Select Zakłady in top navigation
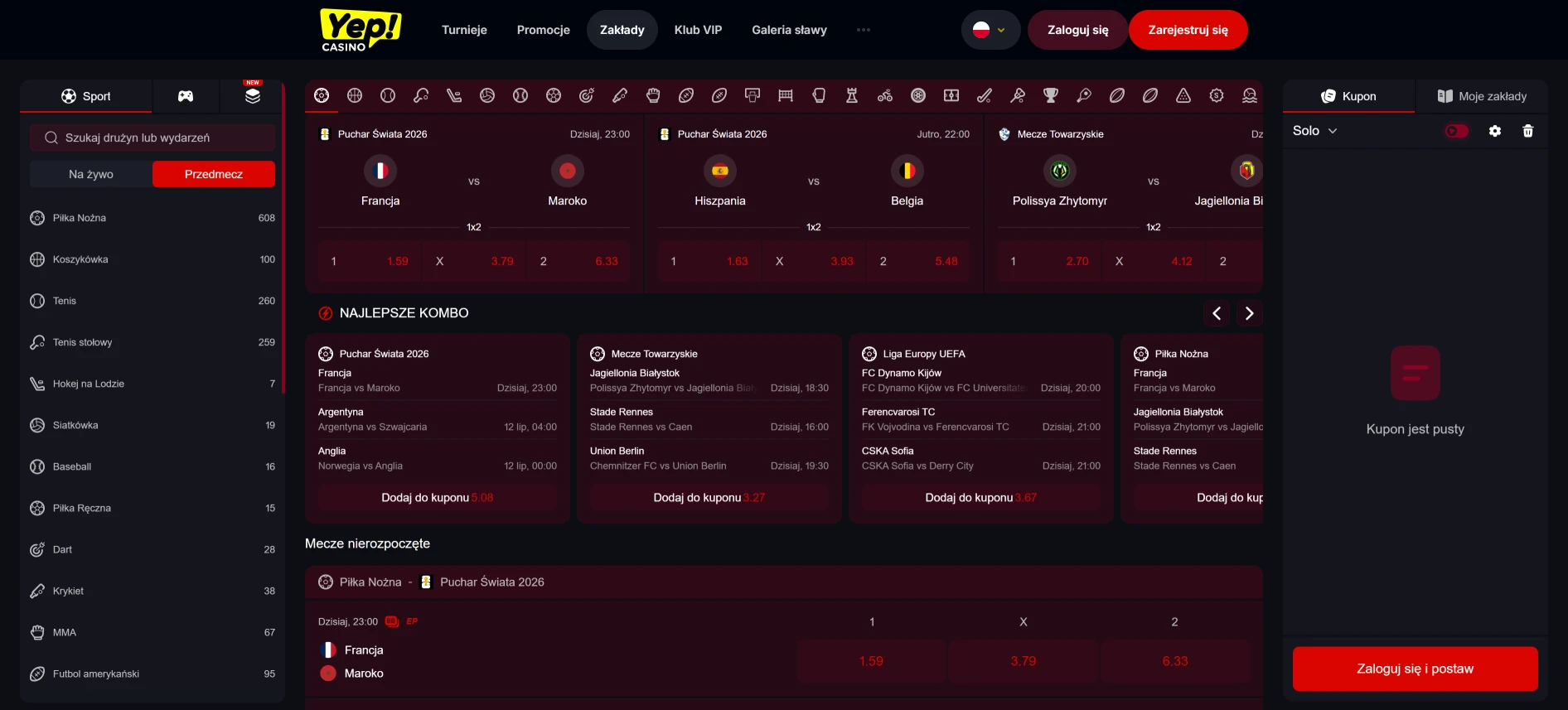Viewport: 1568px width, 710px height. 622,30
